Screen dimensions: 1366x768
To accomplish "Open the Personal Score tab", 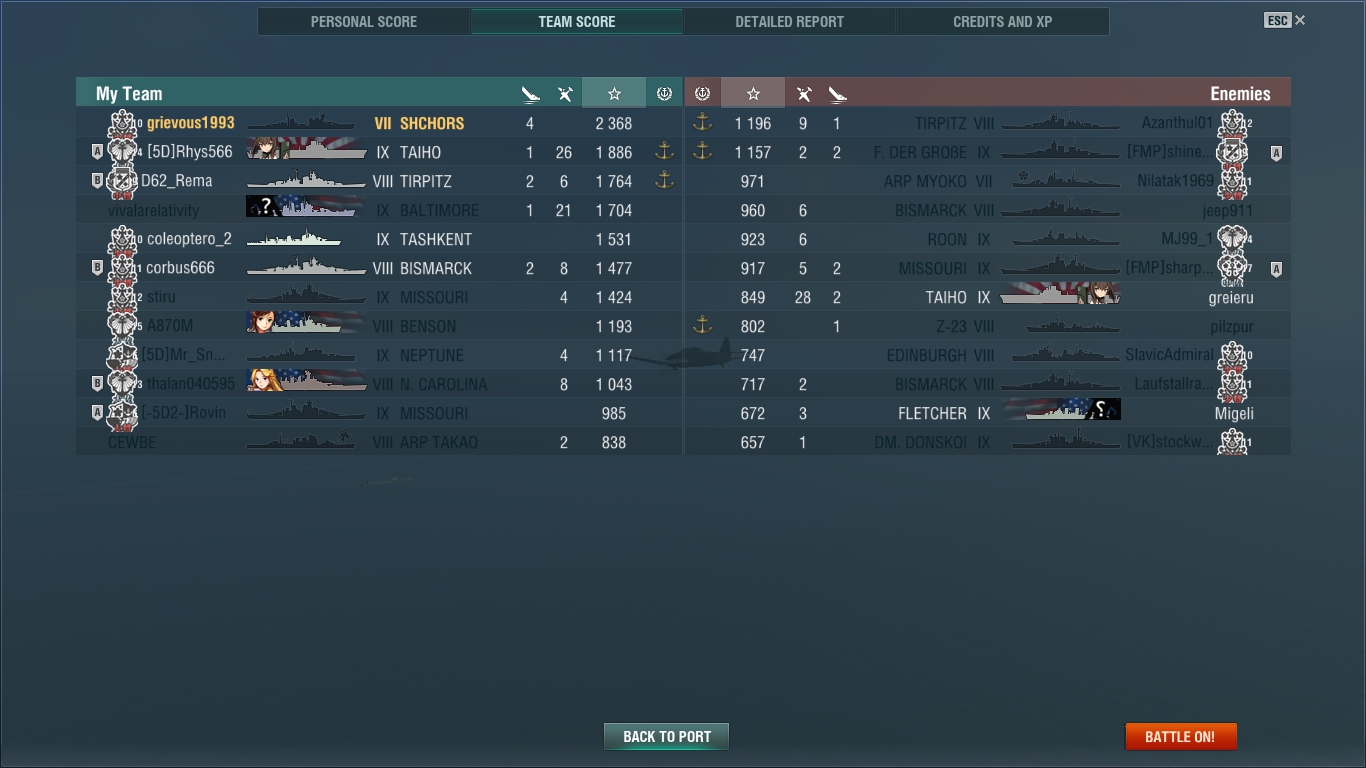I will coord(364,21).
